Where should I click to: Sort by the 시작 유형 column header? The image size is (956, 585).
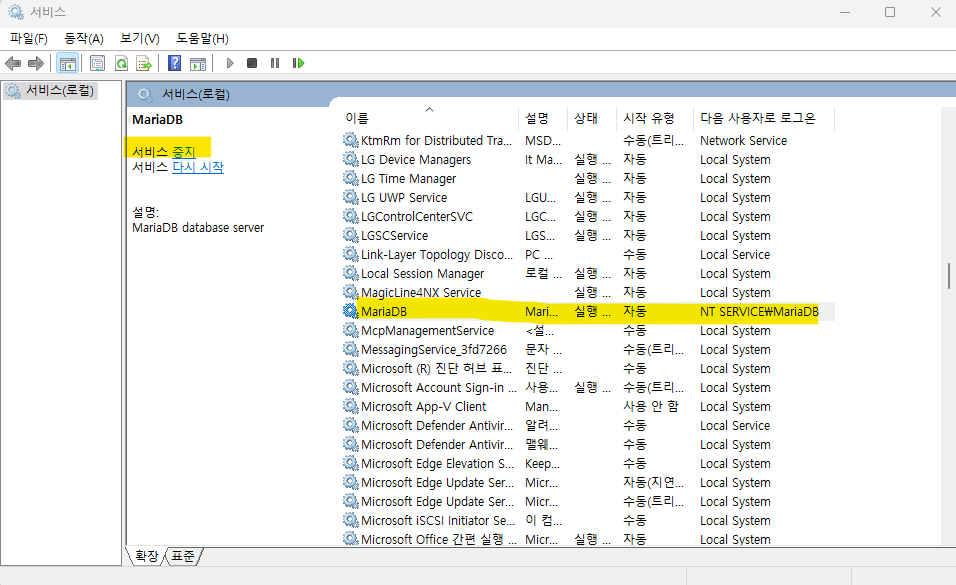(x=655, y=118)
